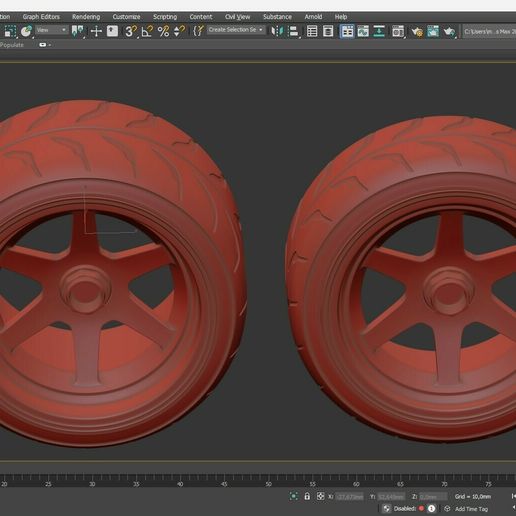Image resolution: width=516 pixels, height=516 pixels.
Task: Open the Curve Editor
Action: [363, 31]
